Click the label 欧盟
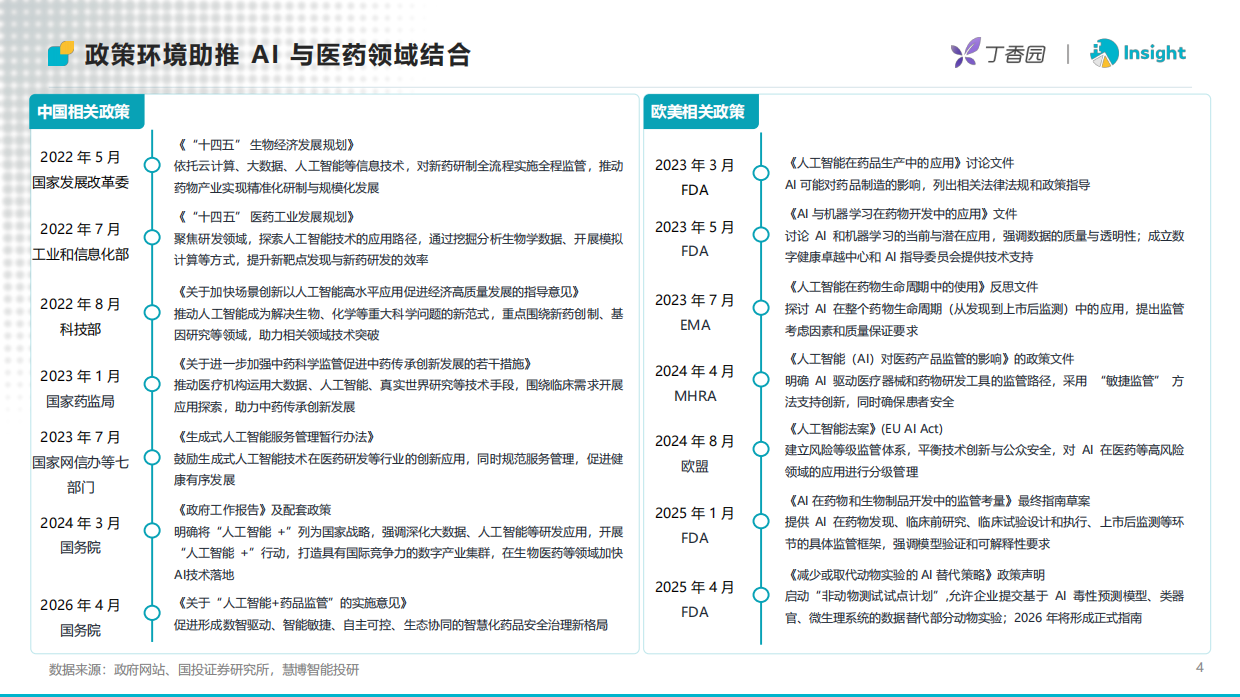Viewport: 1240px width, 697px height. point(695,466)
